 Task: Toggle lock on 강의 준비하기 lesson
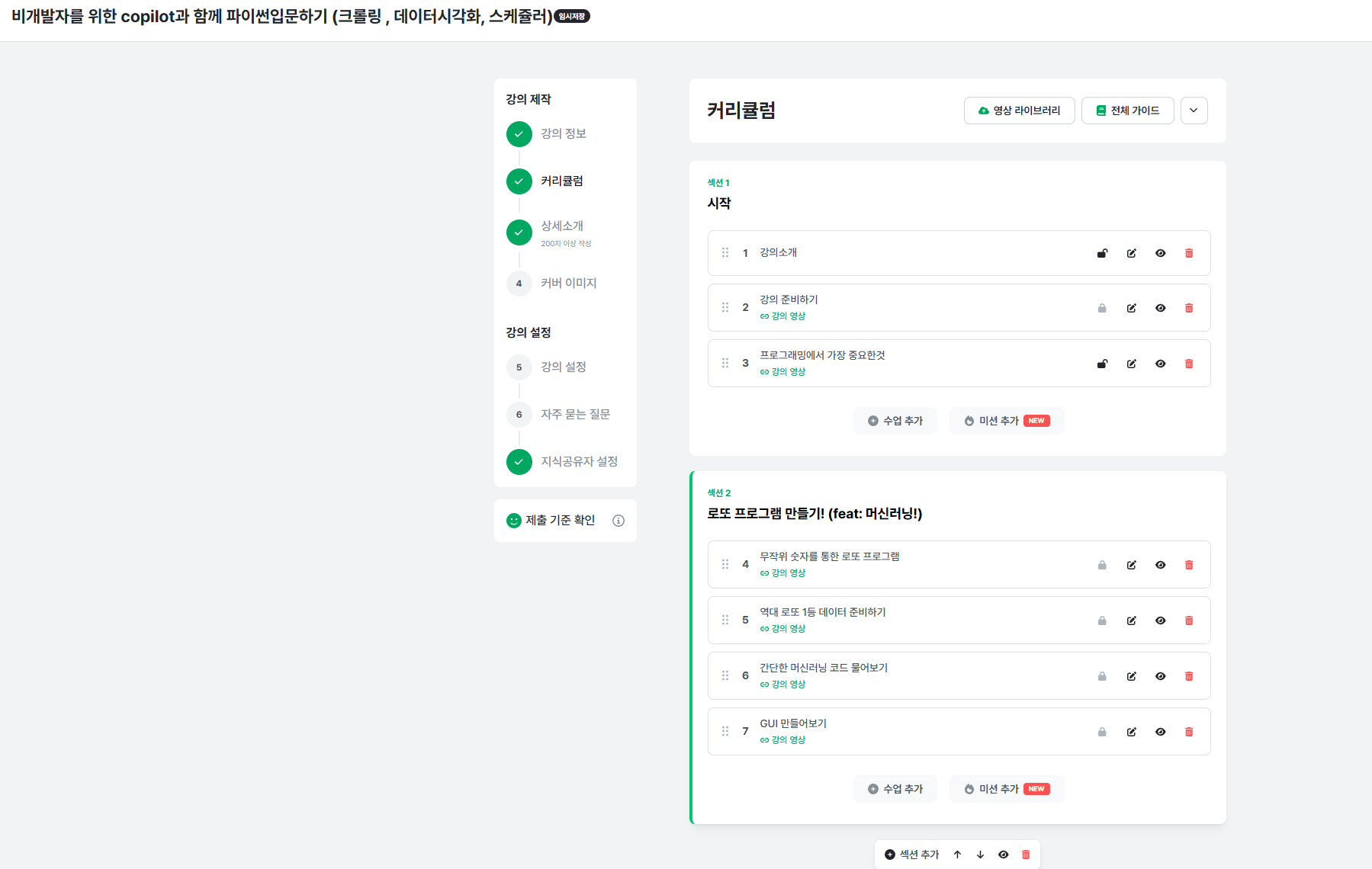click(x=1102, y=308)
